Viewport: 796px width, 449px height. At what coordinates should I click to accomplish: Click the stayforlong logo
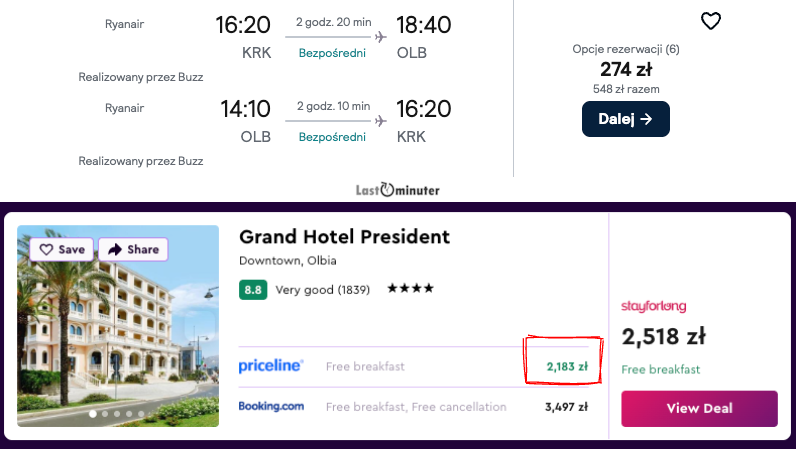click(x=653, y=306)
